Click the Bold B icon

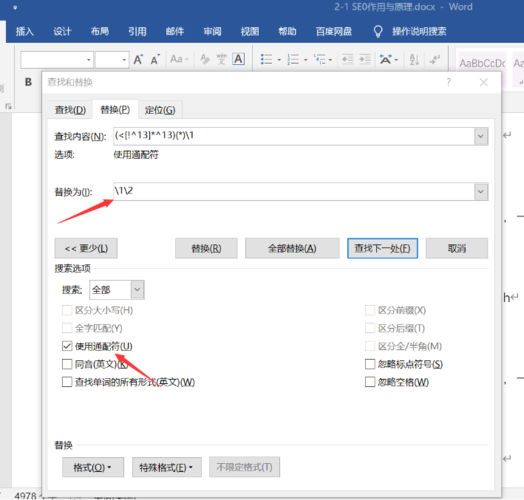pyautogui.click(x=28, y=82)
